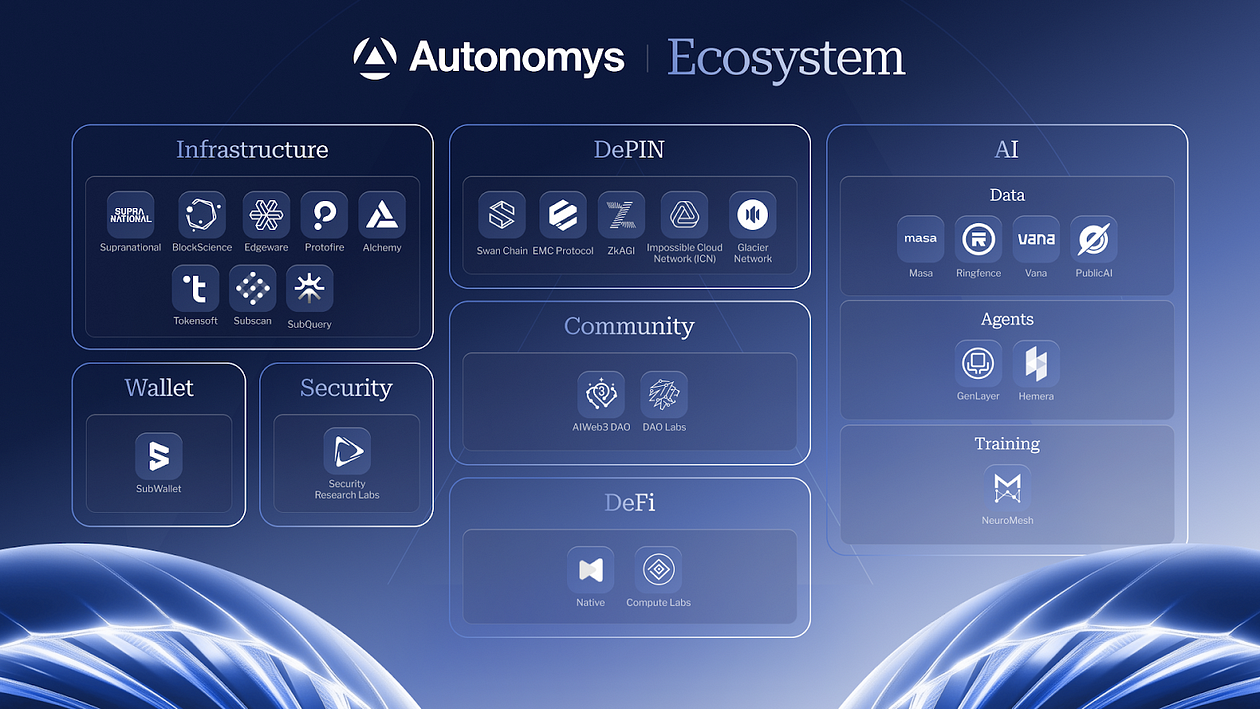Click the Ecosystem title text
Image resolution: width=1260 pixels, height=709 pixels.
(x=786, y=59)
